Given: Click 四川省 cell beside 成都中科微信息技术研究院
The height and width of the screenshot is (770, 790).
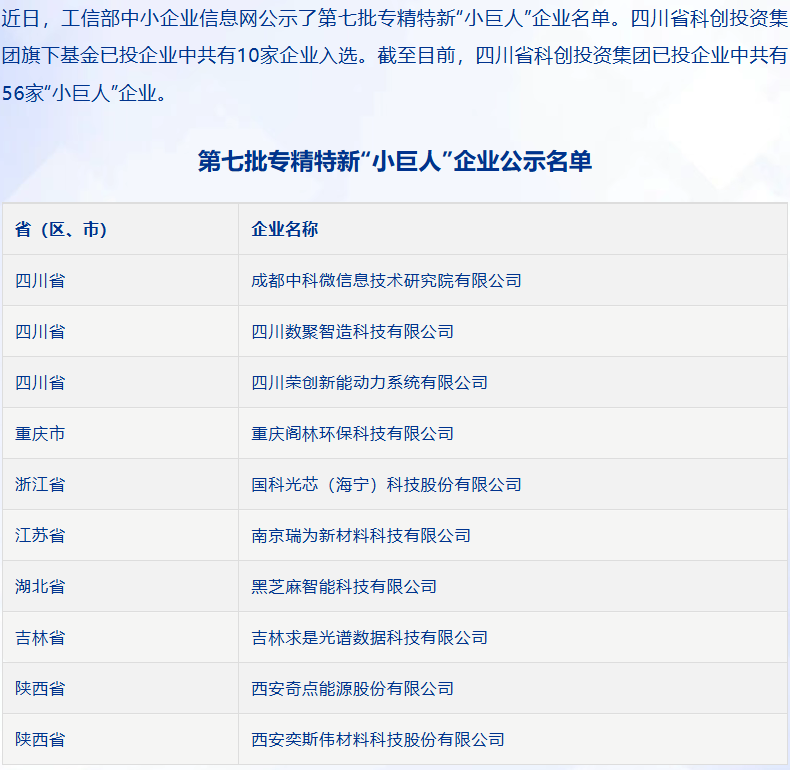Looking at the screenshot, I should (x=40, y=281).
